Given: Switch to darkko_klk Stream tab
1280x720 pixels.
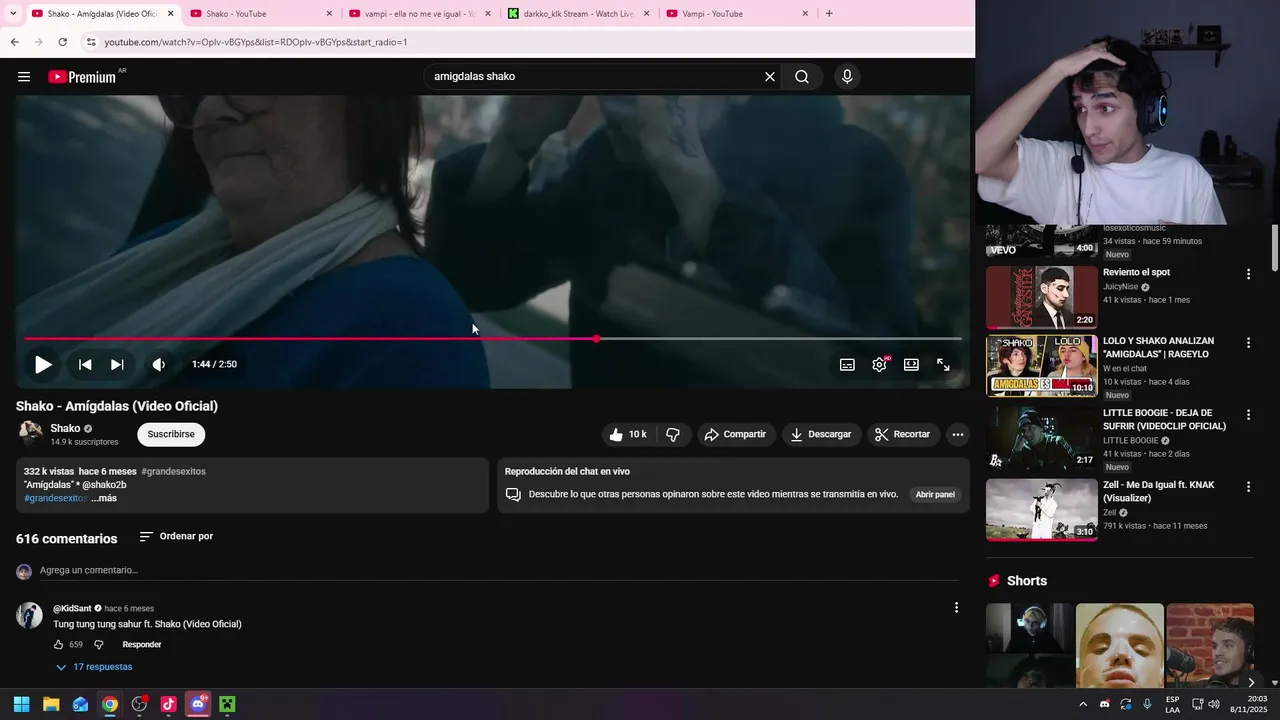Looking at the screenshot, I should click(578, 14).
